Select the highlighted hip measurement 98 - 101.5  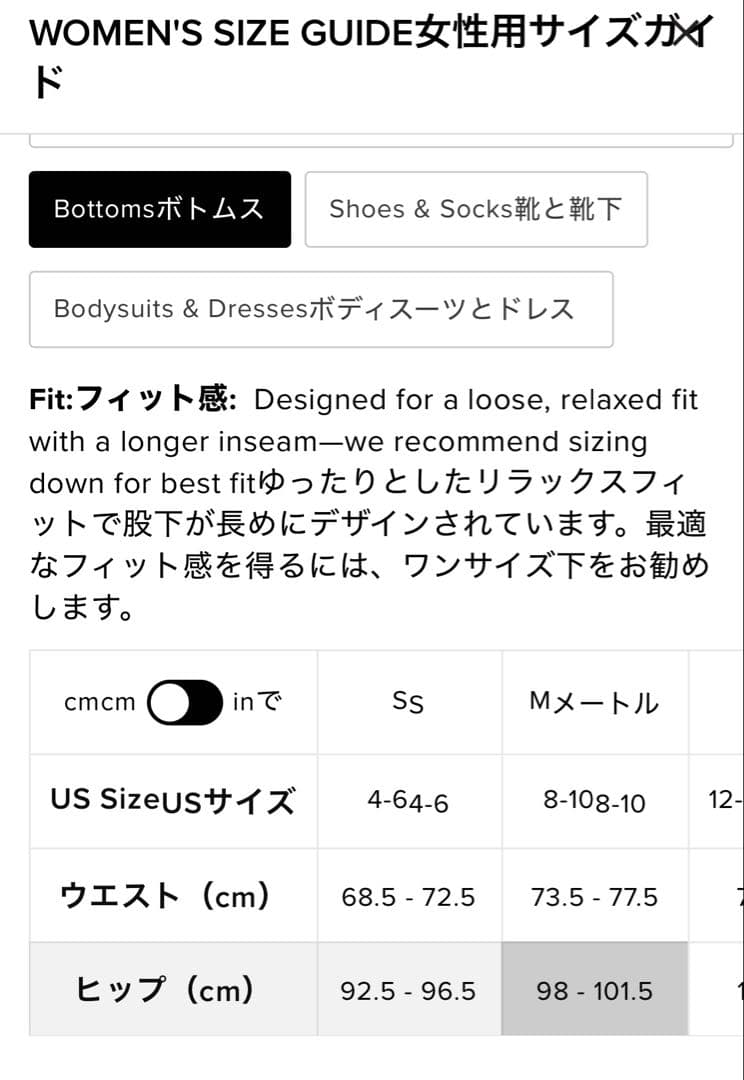[x=594, y=990]
